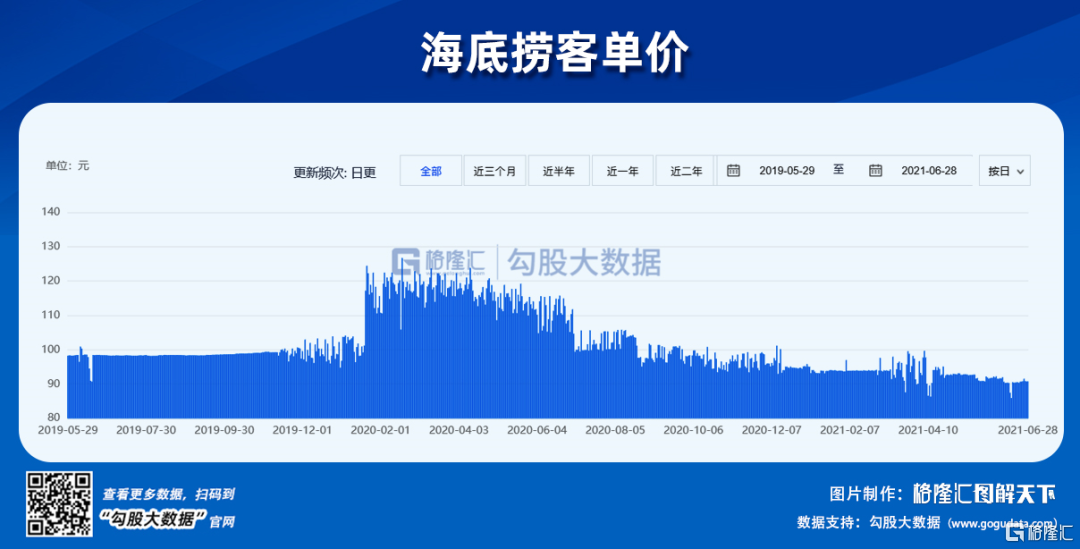1080x549 pixels.
Task: Switch to 近三个月 range
Action: pos(495,171)
